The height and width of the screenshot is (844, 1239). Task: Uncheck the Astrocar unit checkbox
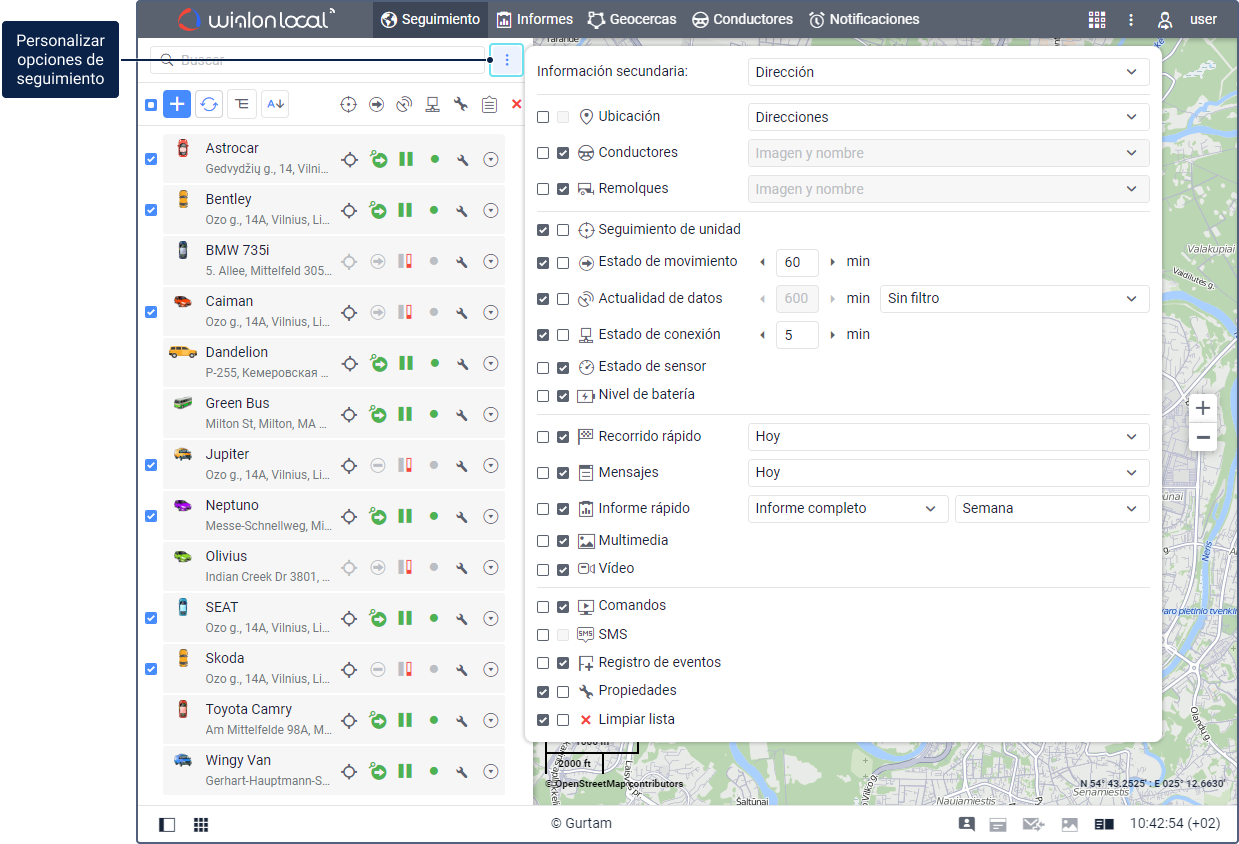(x=151, y=159)
